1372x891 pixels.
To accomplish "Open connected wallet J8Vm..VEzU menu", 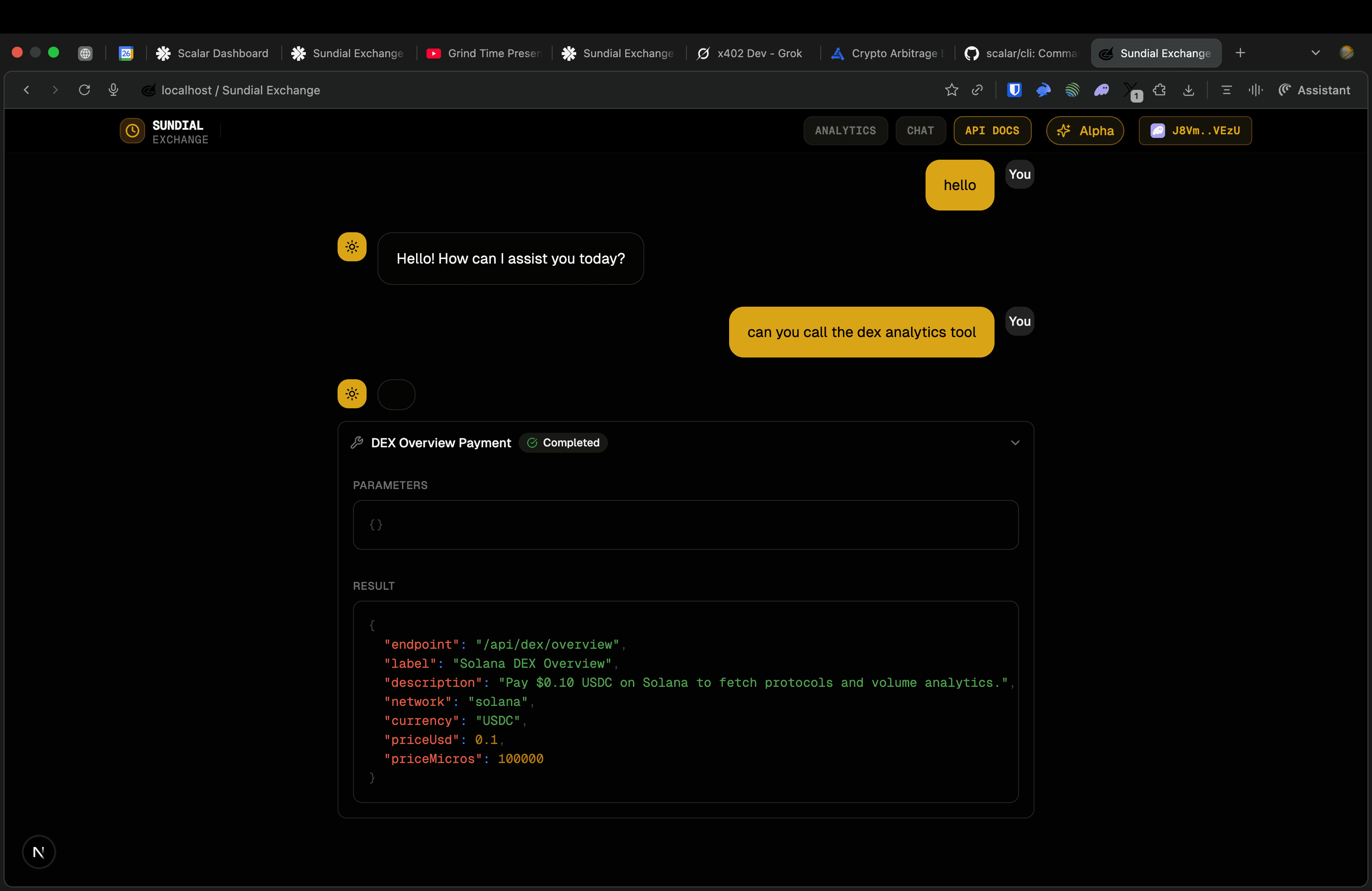I will (x=1195, y=131).
